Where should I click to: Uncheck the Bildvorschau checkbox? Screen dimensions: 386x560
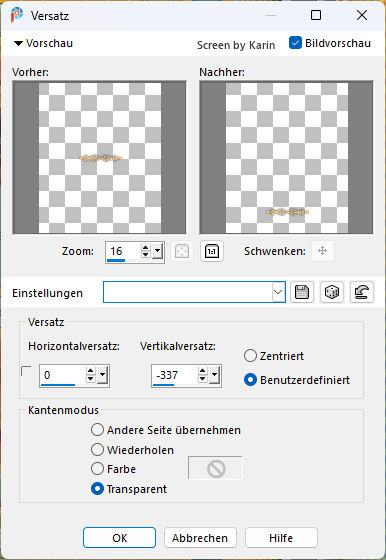pos(295,43)
